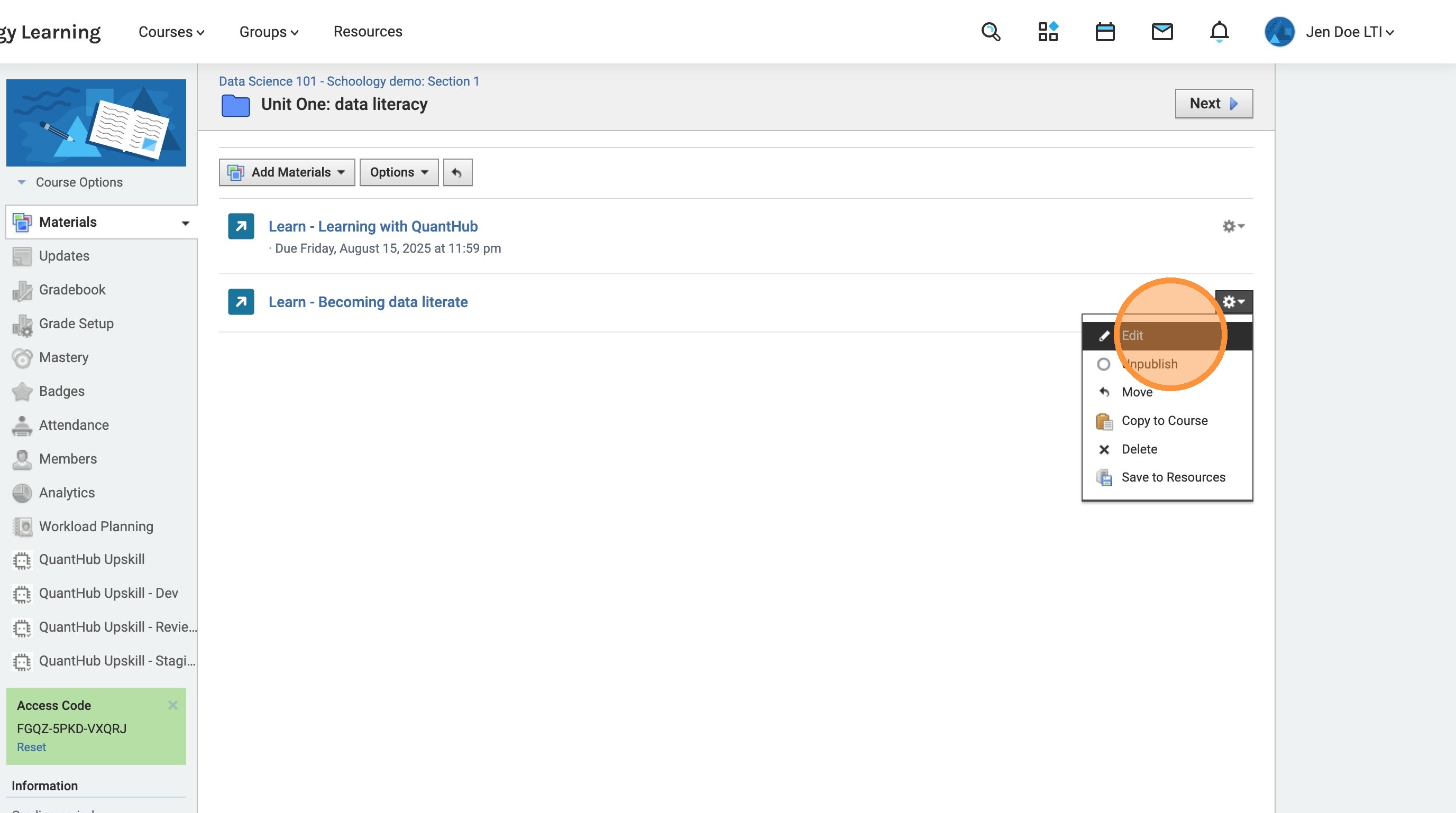Viewport: 1456px width, 813px height.
Task: Open the search magnifier icon
Action: pos(990,32)
